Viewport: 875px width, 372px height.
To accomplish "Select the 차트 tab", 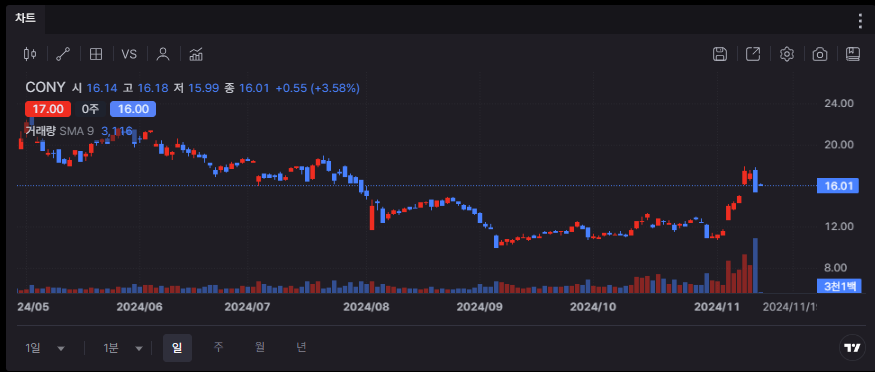I will tap(26, 18).
